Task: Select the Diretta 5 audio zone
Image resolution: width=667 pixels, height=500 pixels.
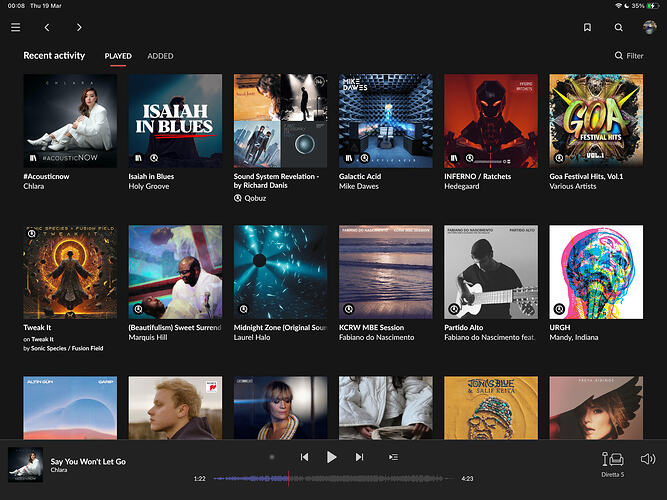Action: (x=612, y=463)
